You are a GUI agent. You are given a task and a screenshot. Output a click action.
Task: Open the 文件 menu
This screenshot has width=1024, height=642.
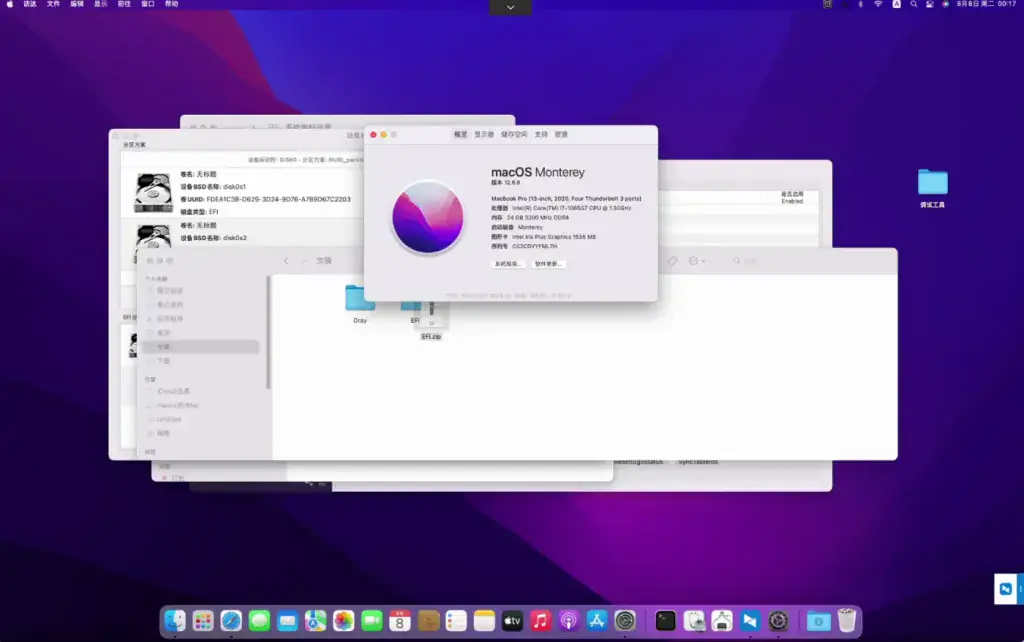[x=54, y=4]
